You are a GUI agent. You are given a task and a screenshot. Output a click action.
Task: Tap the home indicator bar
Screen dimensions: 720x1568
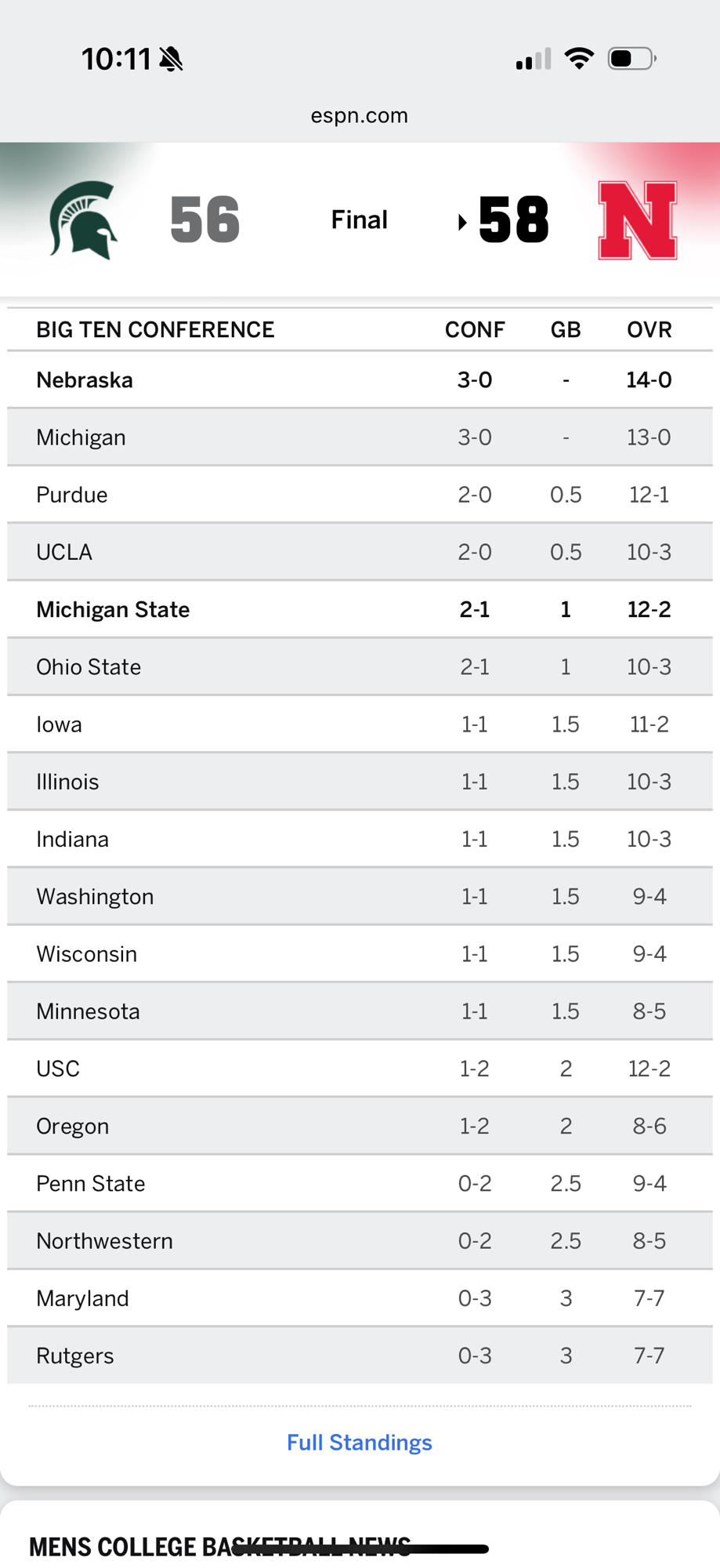[x=360, y=1549]
